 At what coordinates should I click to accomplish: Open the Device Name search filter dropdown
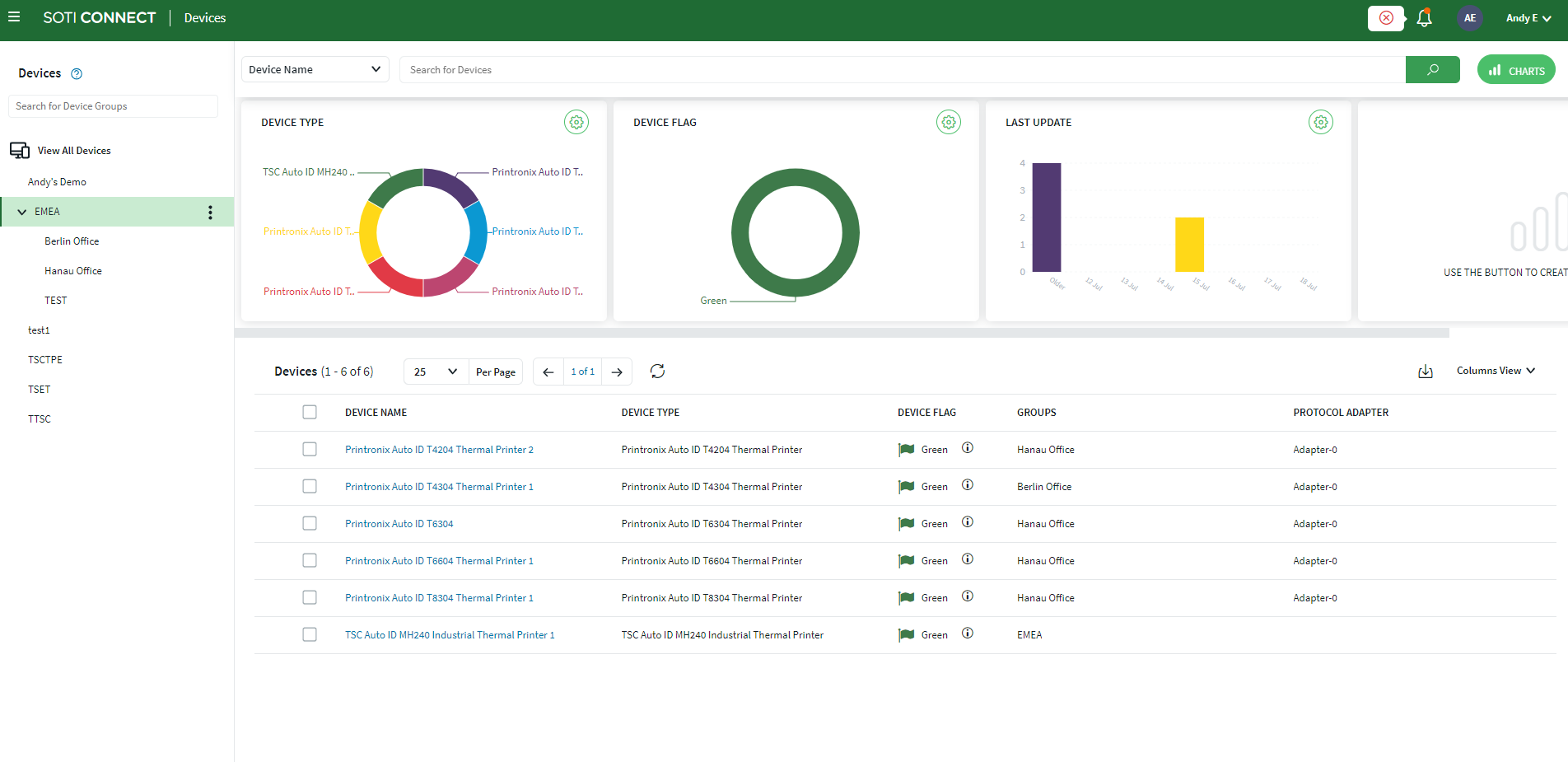[x=315, y=70]
